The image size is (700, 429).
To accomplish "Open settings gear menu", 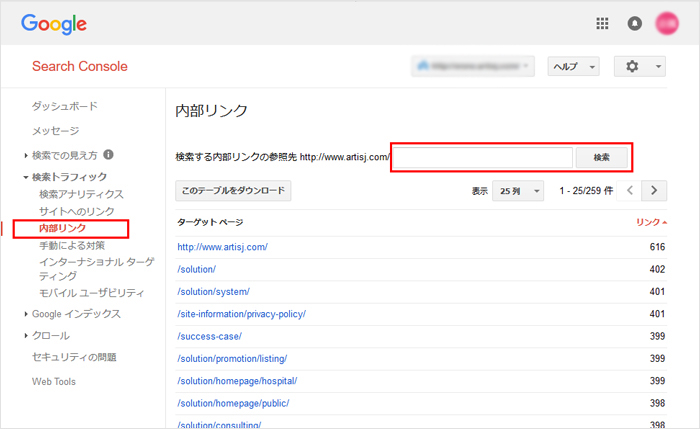I will click(x=640, y=67).
